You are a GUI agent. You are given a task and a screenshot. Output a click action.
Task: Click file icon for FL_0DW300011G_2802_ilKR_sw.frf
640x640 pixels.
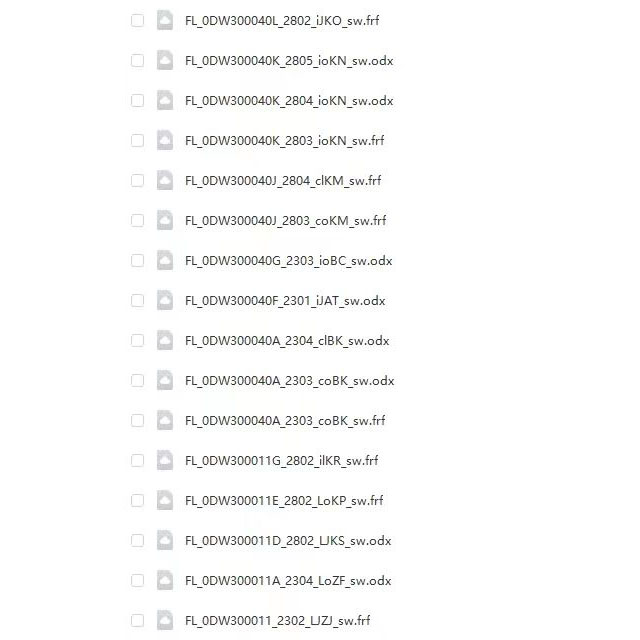pyautogui.click(x=165, y=460)
